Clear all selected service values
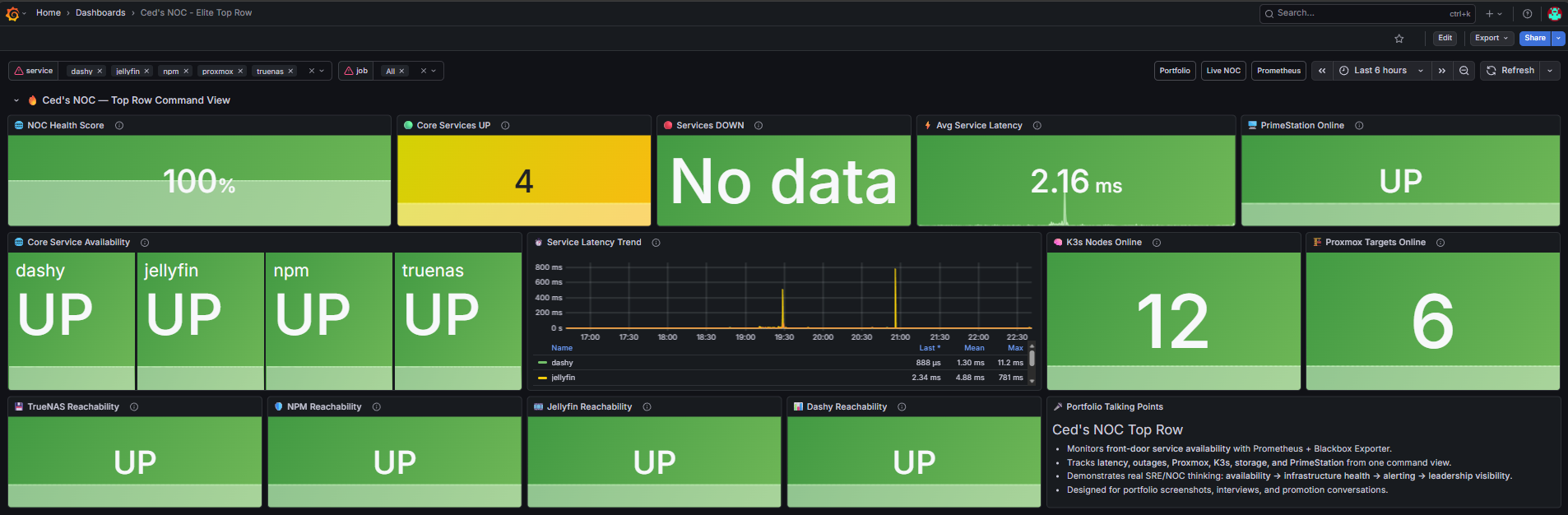 click(x=312, y=71)
